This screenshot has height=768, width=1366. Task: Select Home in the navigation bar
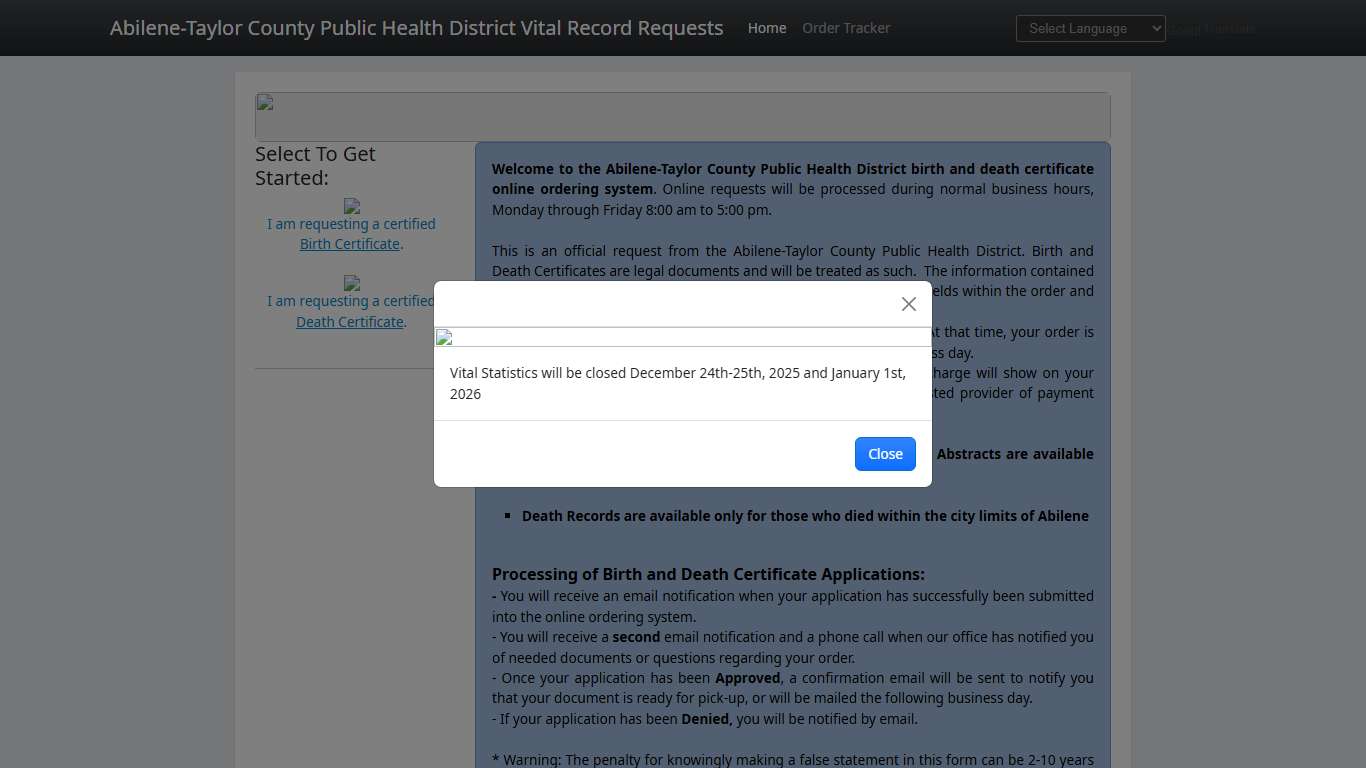pos(766,28)
